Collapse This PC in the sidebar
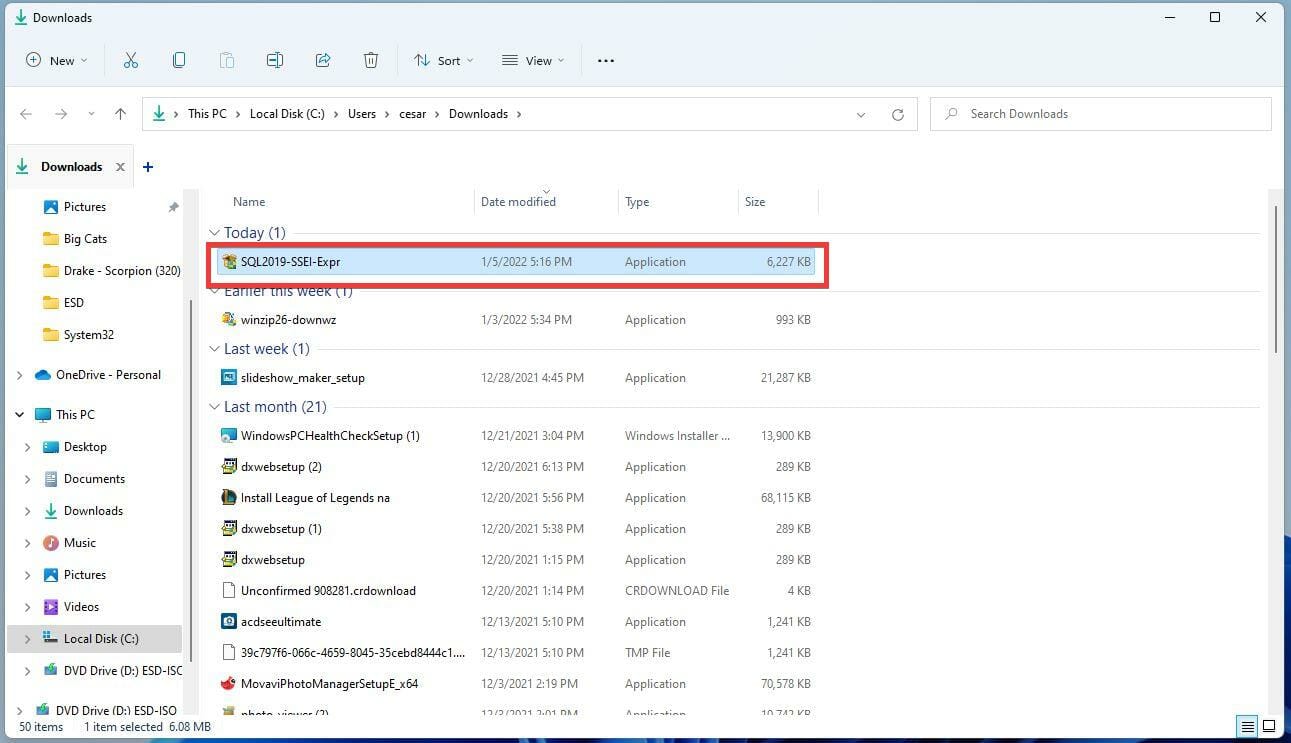This screenshot has height=743, width=1291. click(x=19, y=414)
